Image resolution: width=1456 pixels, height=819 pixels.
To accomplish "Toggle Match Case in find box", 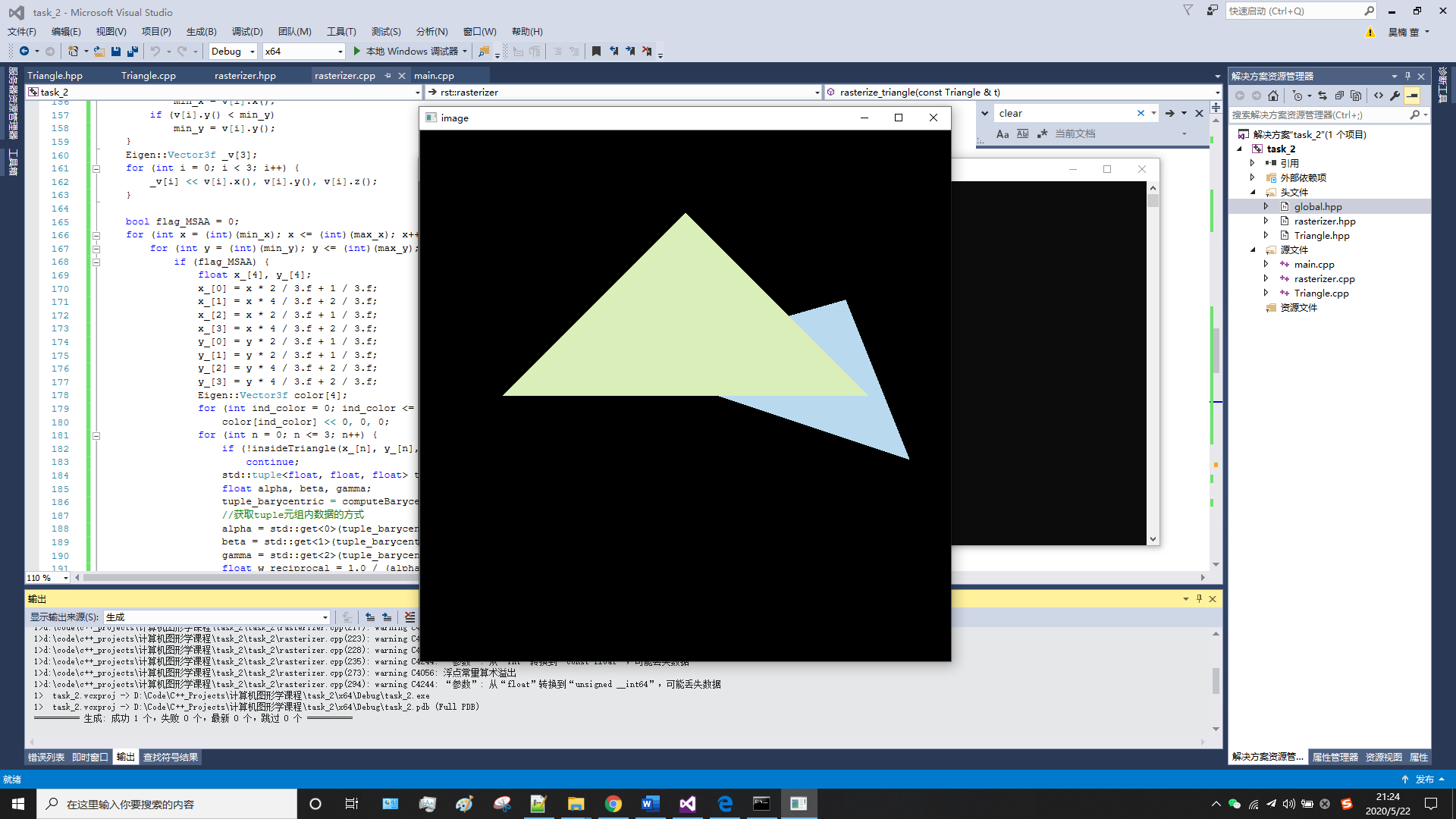I will [x=1003, y=133].
